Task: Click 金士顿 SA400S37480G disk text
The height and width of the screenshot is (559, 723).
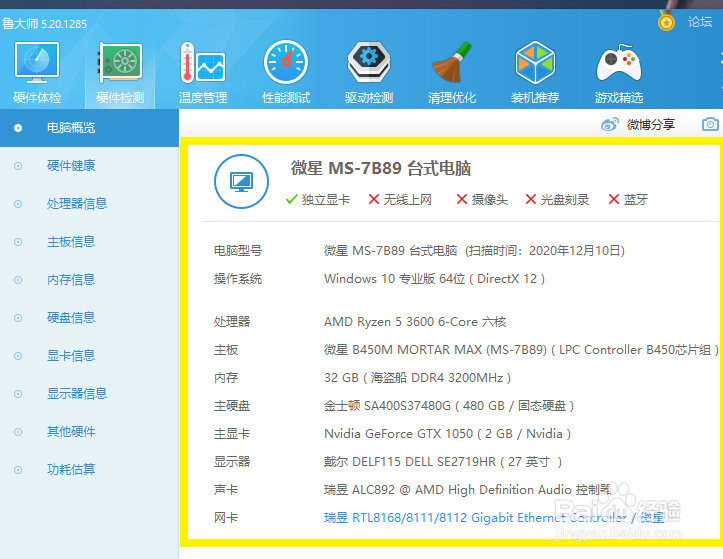Action: (449, 406)
